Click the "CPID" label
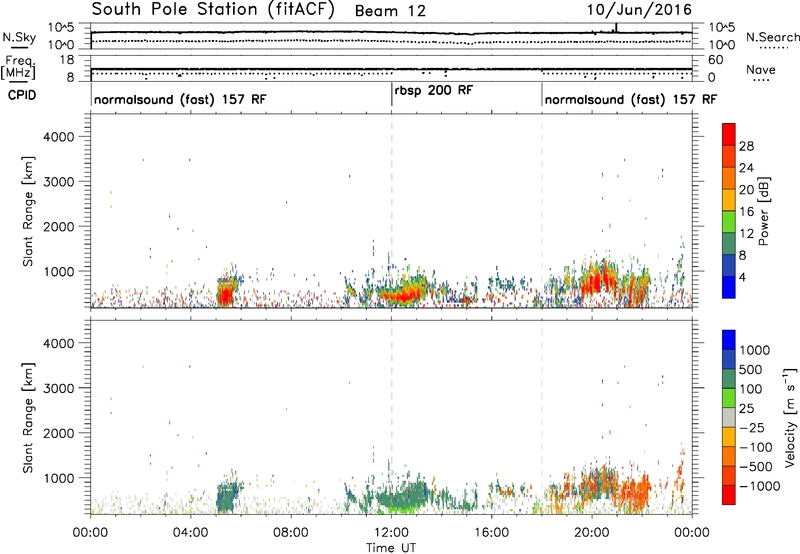800x554 pixels. coord(22,95)
